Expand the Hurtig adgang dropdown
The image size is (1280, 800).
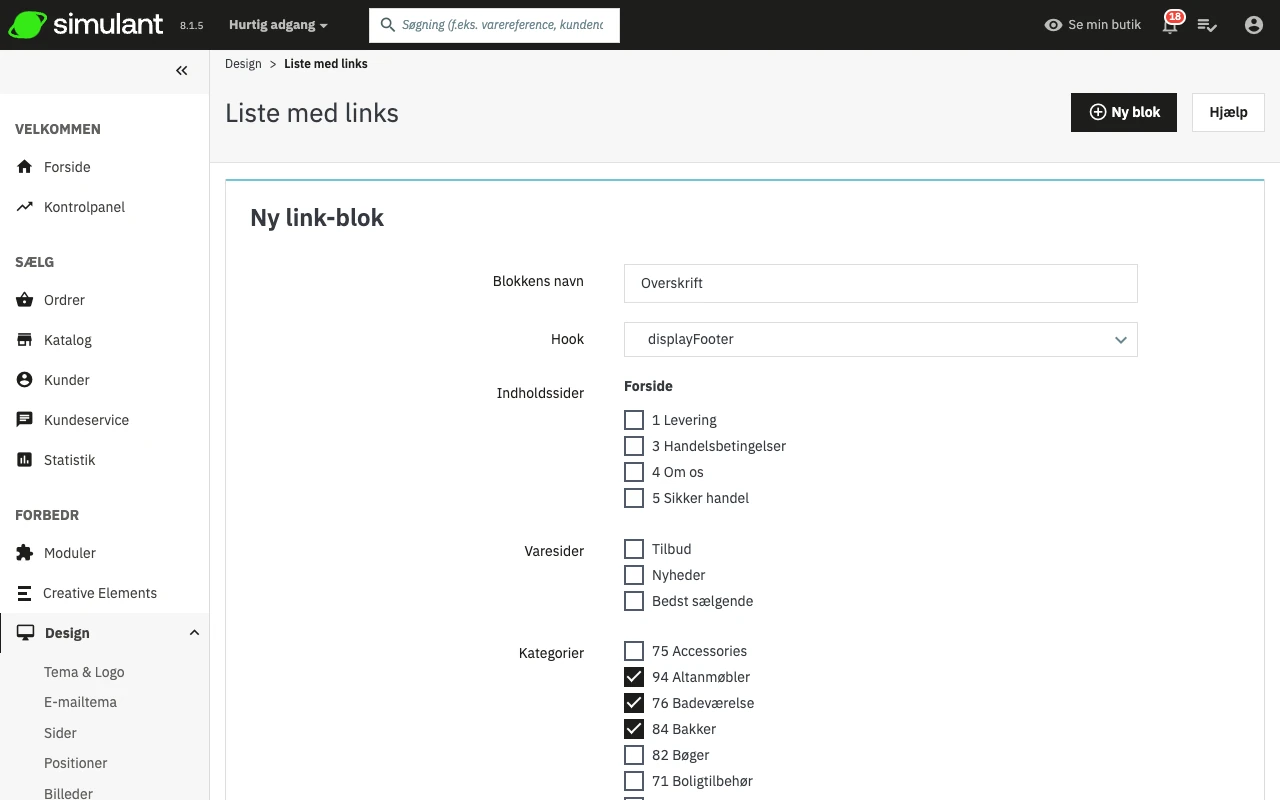click(278, 25)
